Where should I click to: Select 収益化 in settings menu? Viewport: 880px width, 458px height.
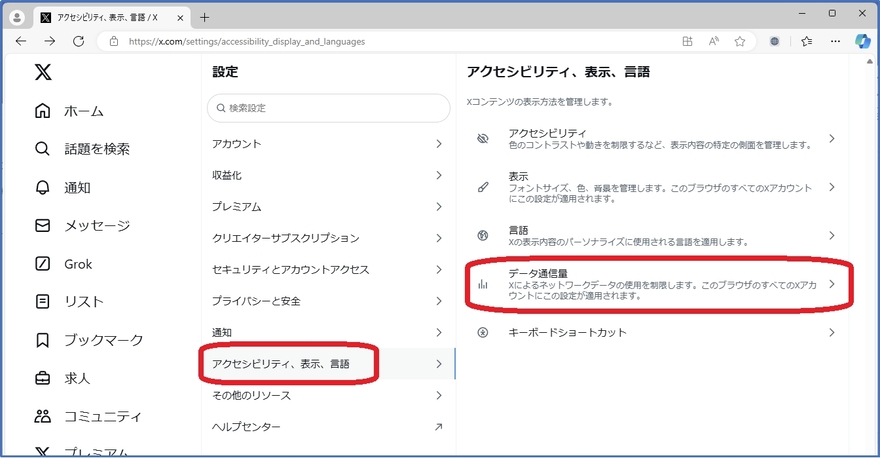[328, 175]
